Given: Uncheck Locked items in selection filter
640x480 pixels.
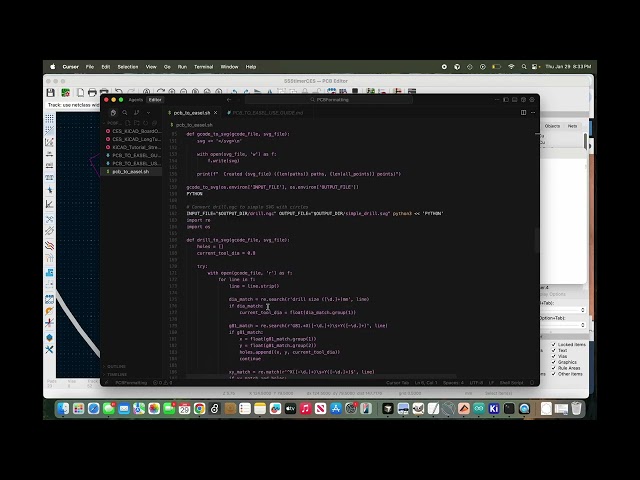Looking at the screenshot, I should click(x=554, y=344).
